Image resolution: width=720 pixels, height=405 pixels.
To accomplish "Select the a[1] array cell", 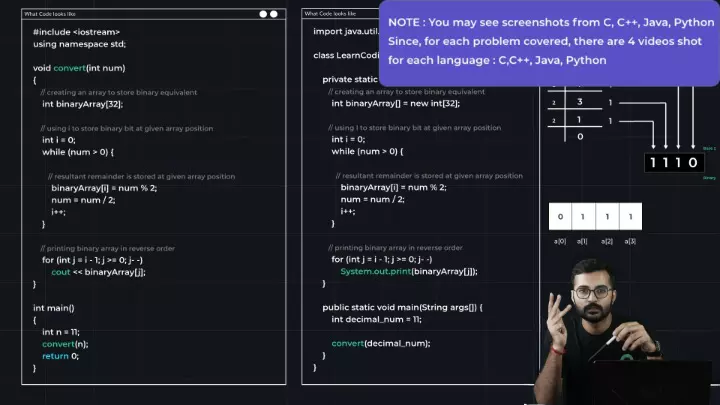I will pyautogui.click(x=583, y=217).
